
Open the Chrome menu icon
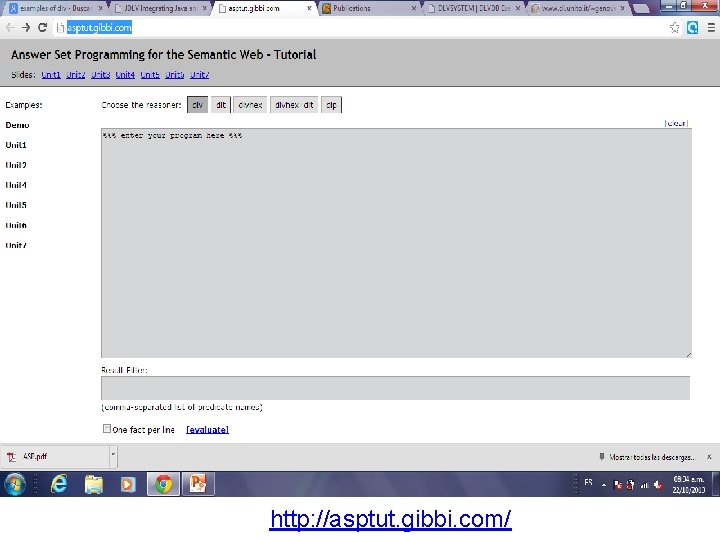point(711,28)
